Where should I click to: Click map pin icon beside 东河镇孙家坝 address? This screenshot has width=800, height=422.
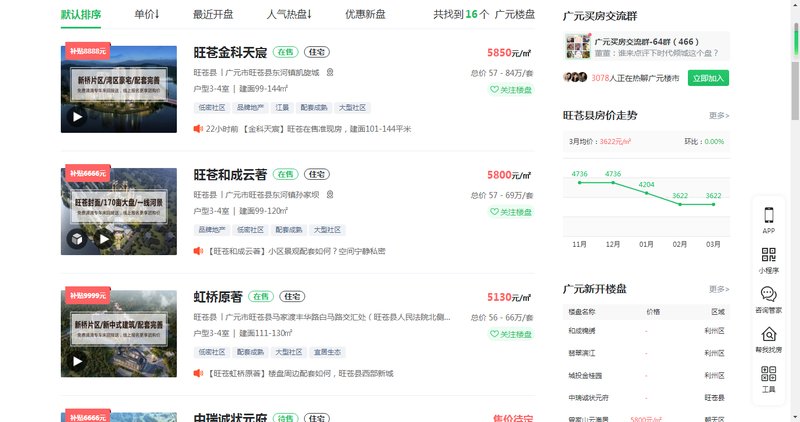click(x=330, y=194)
